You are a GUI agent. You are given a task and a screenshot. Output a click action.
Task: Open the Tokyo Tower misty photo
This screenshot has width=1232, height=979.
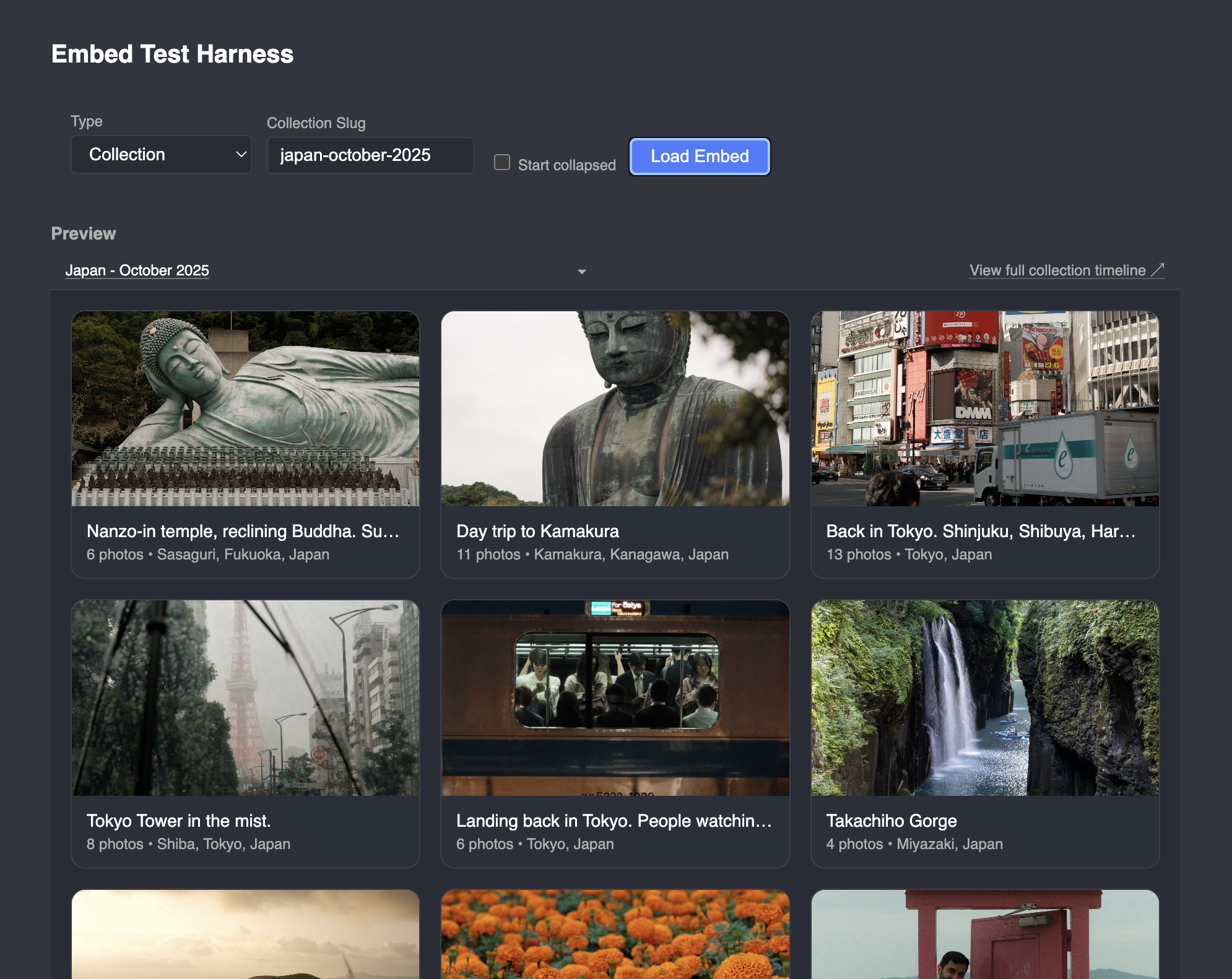tap(245, 698)
